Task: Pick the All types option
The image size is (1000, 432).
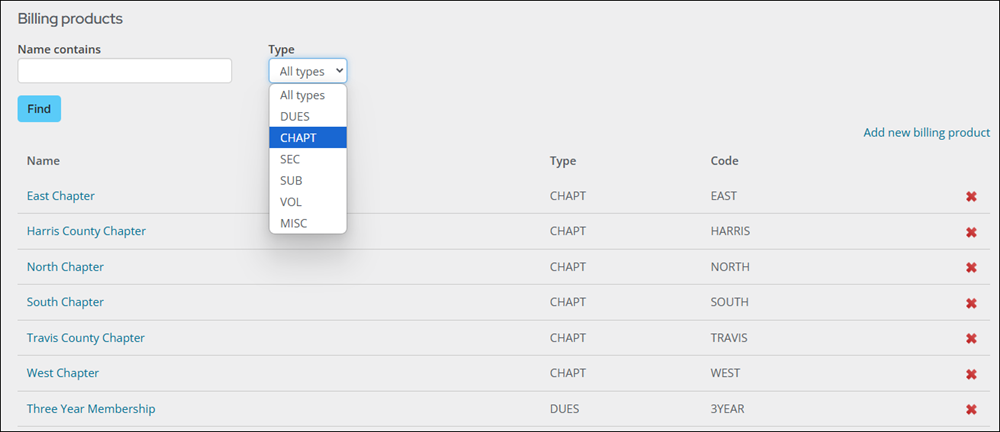Action: [x=307, y=95]
